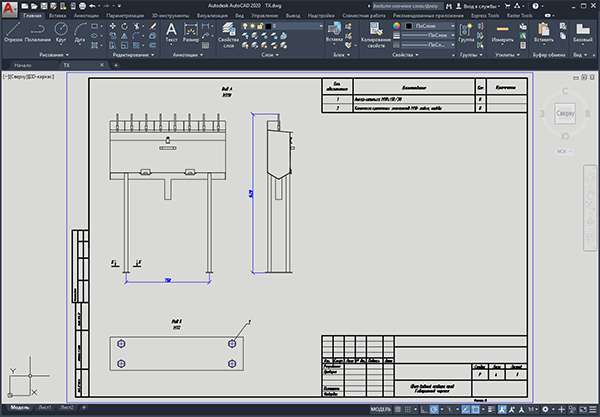Switch to the Параметризация ribbon tab
This screenshot has width=600, height=417.
125,16
